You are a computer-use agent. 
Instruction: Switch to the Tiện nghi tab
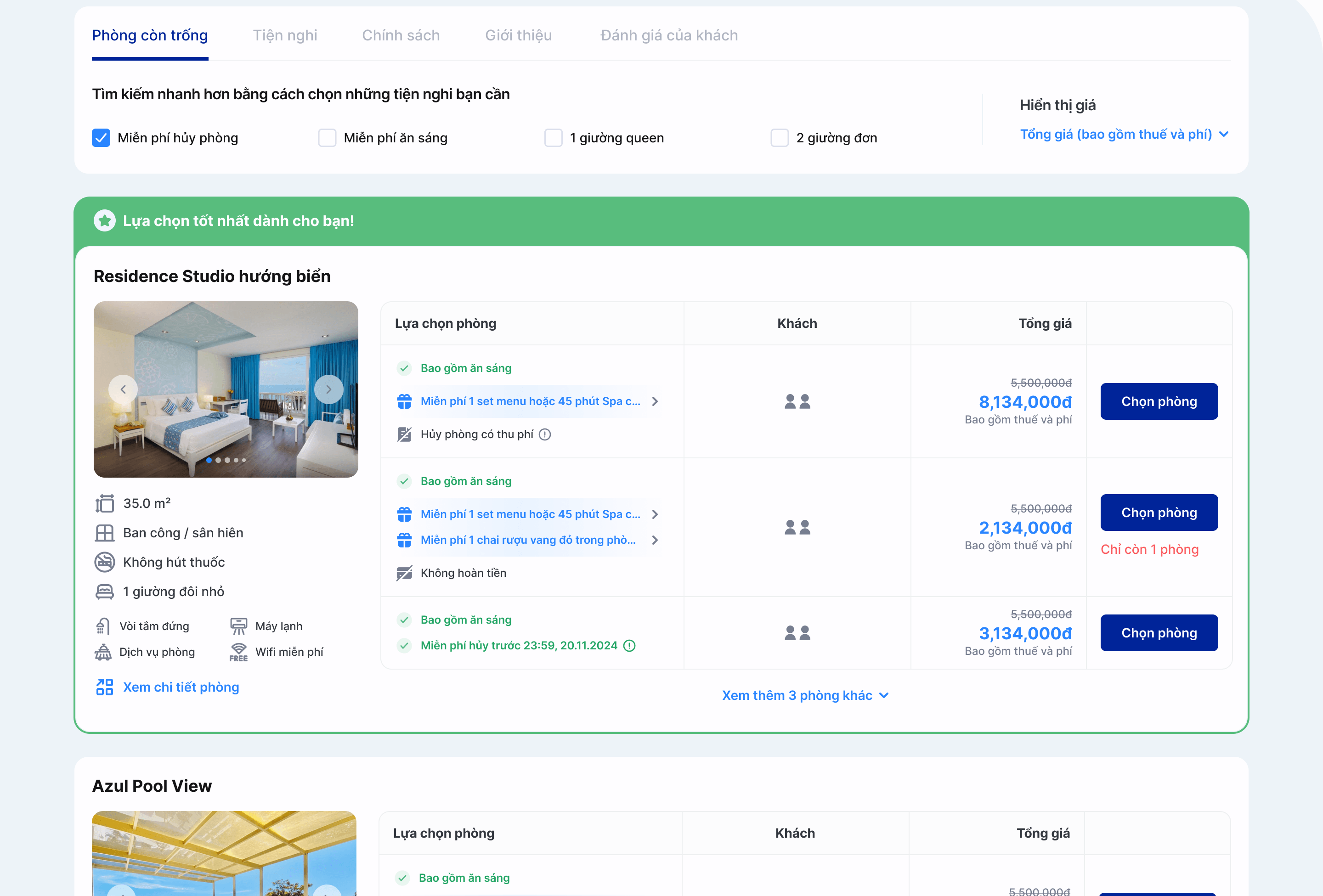pyautogui.click(x=285, y=35)
